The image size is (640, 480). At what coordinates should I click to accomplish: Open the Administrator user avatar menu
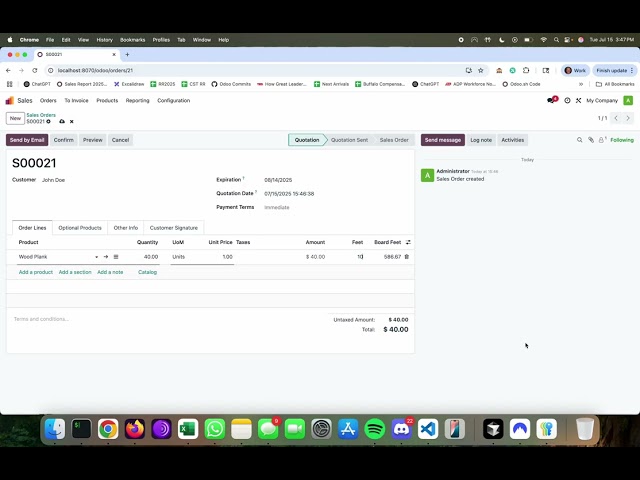tap(628, 100)
